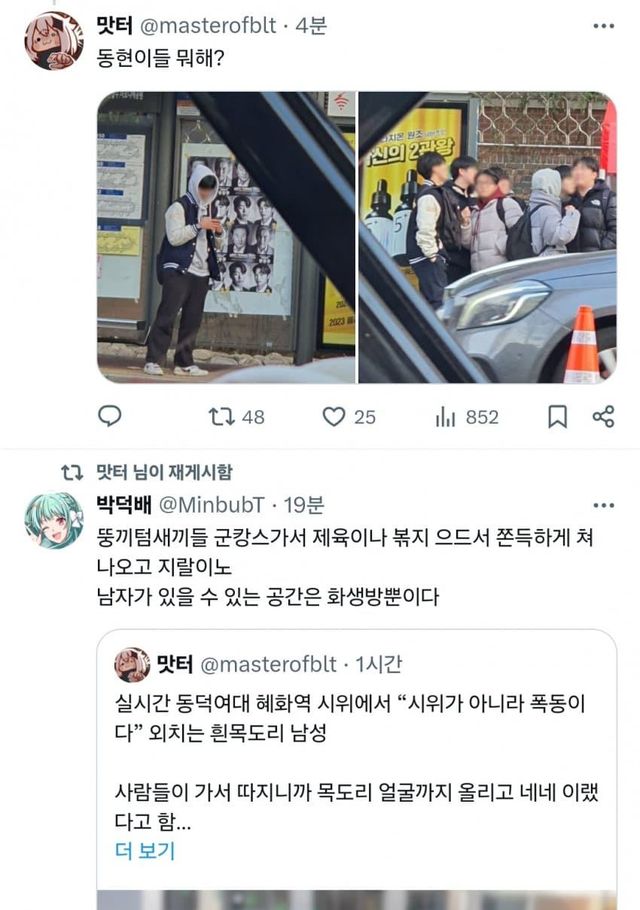
Task: Click the 19분 timestamp on 박덕배's tweet
Action: pyautogui.click(x=303, y=505)
